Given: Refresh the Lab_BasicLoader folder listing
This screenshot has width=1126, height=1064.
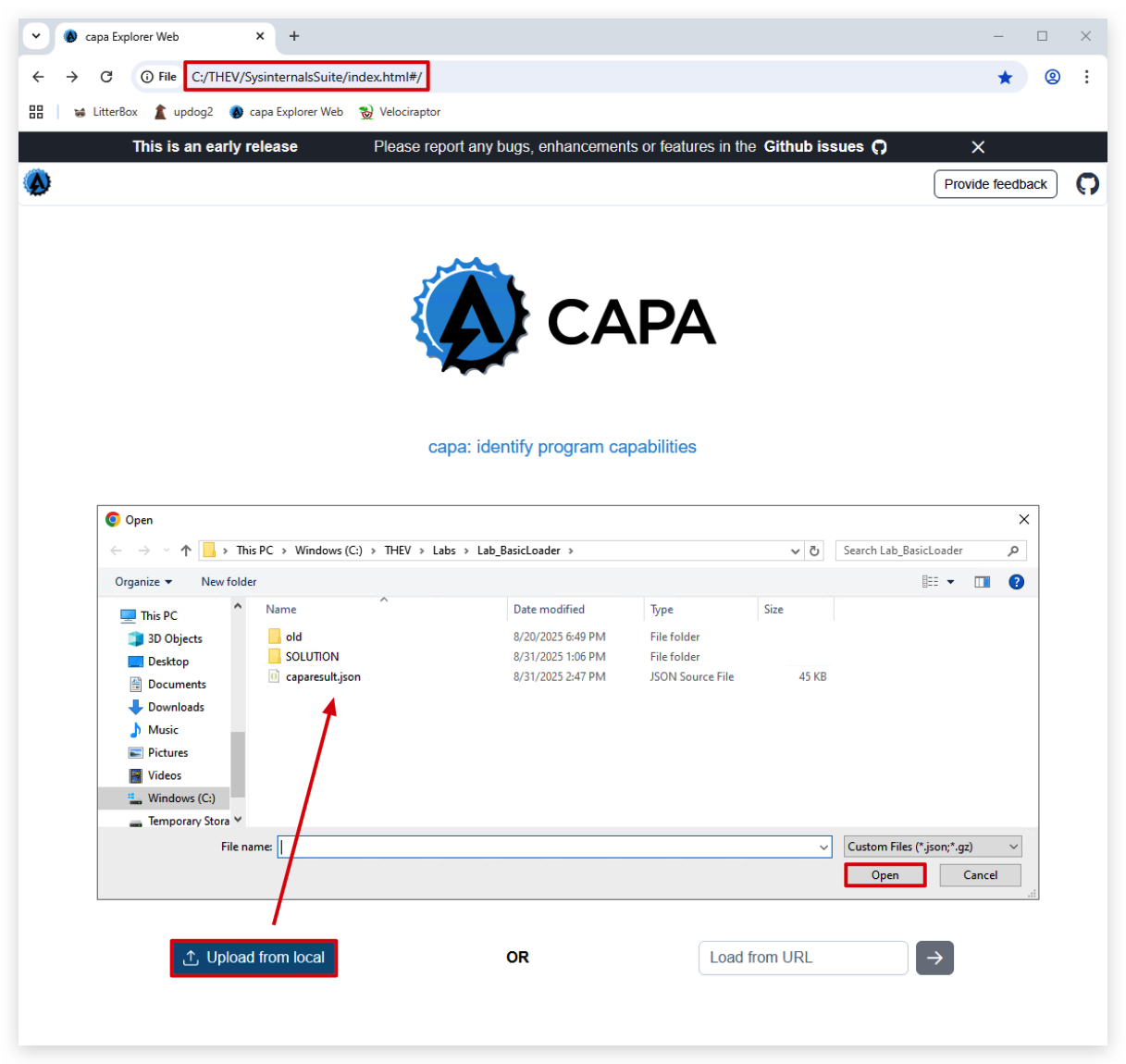Looking at the screenshot, I should tap(814, 551).
